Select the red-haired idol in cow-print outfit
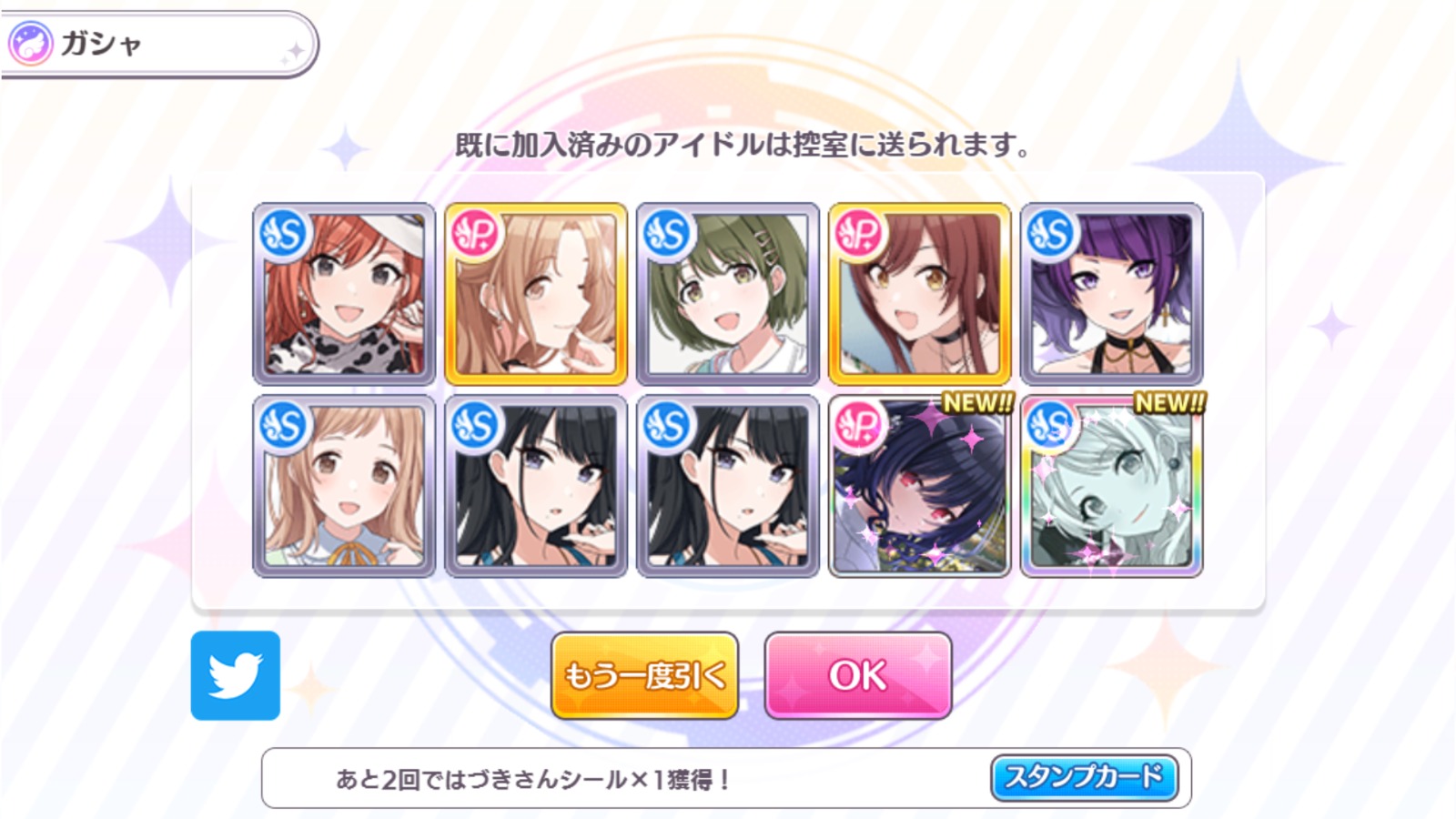Image resolution: width=1456 pixels, height=819 pixels. tap(344, 294)
